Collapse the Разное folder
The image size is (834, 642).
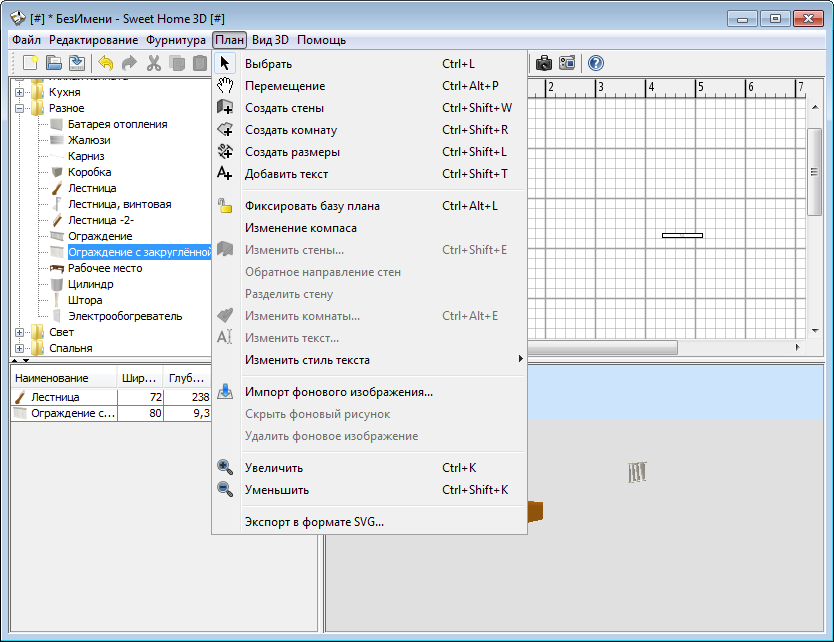click(20, 108)
